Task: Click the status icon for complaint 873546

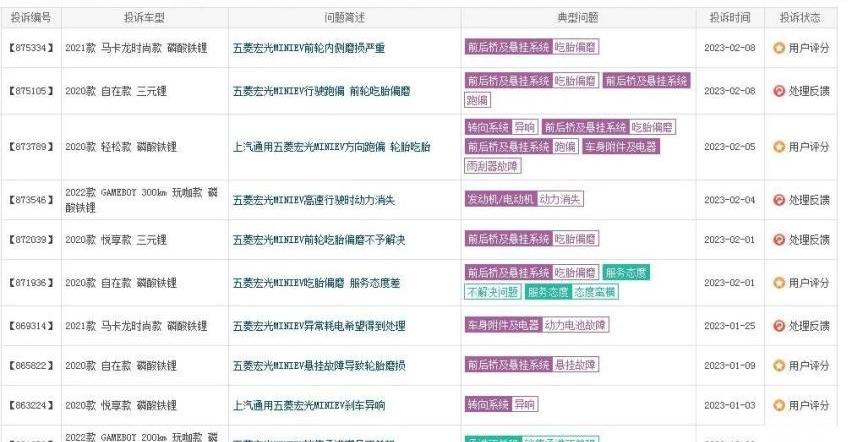Action: pos(779,200)
